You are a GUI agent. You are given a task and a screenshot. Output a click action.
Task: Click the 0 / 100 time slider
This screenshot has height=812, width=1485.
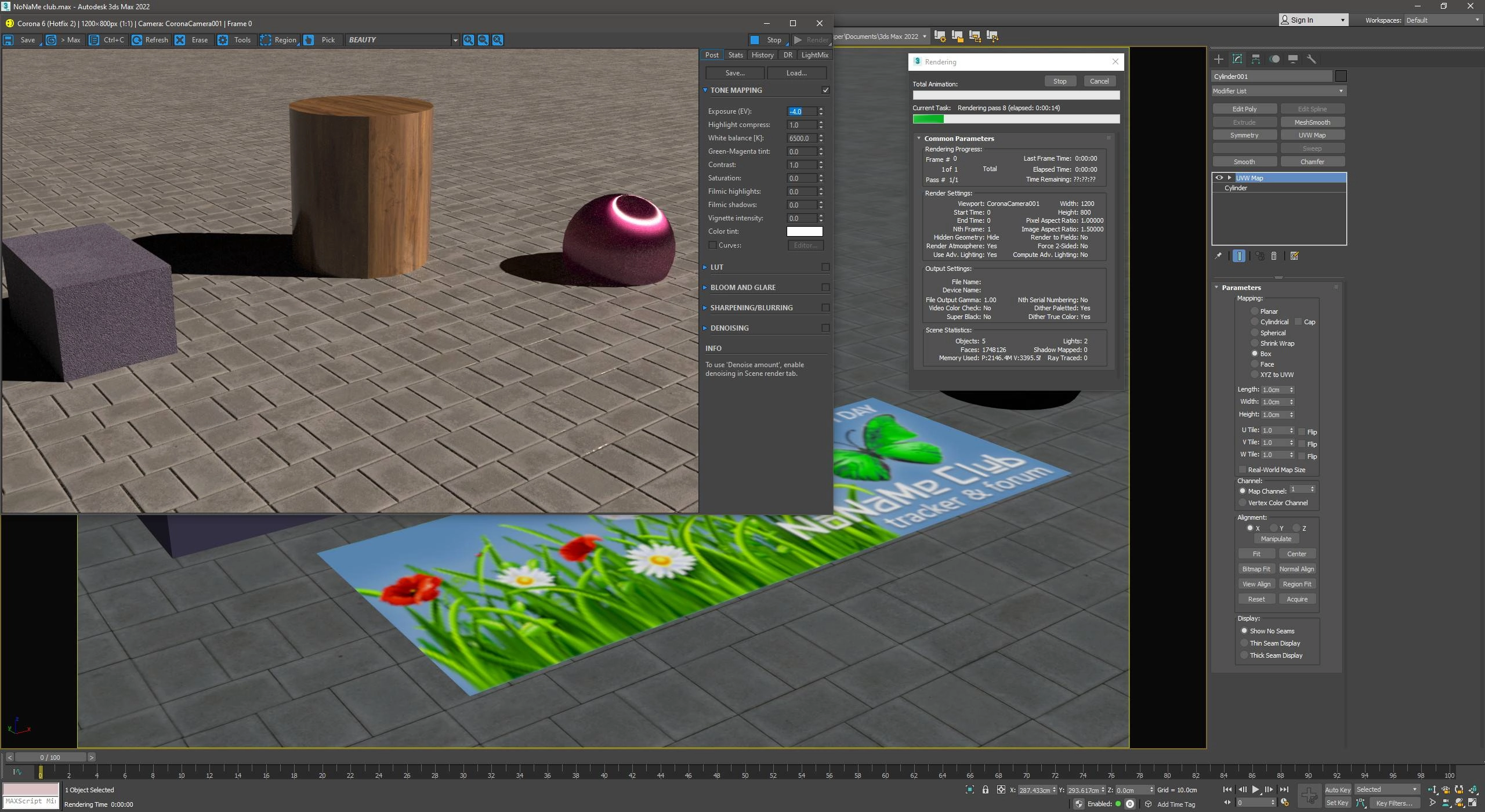(x=50, y=757)
